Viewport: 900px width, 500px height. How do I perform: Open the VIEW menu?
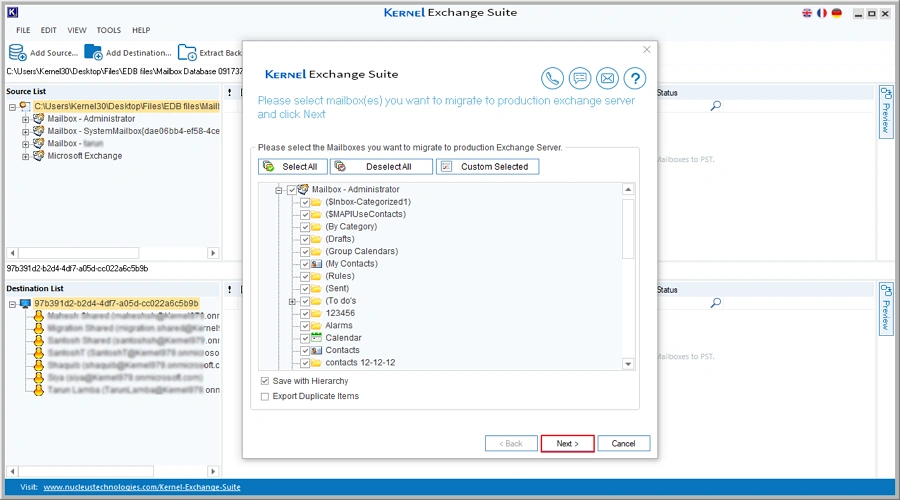[x=77, y=31]
